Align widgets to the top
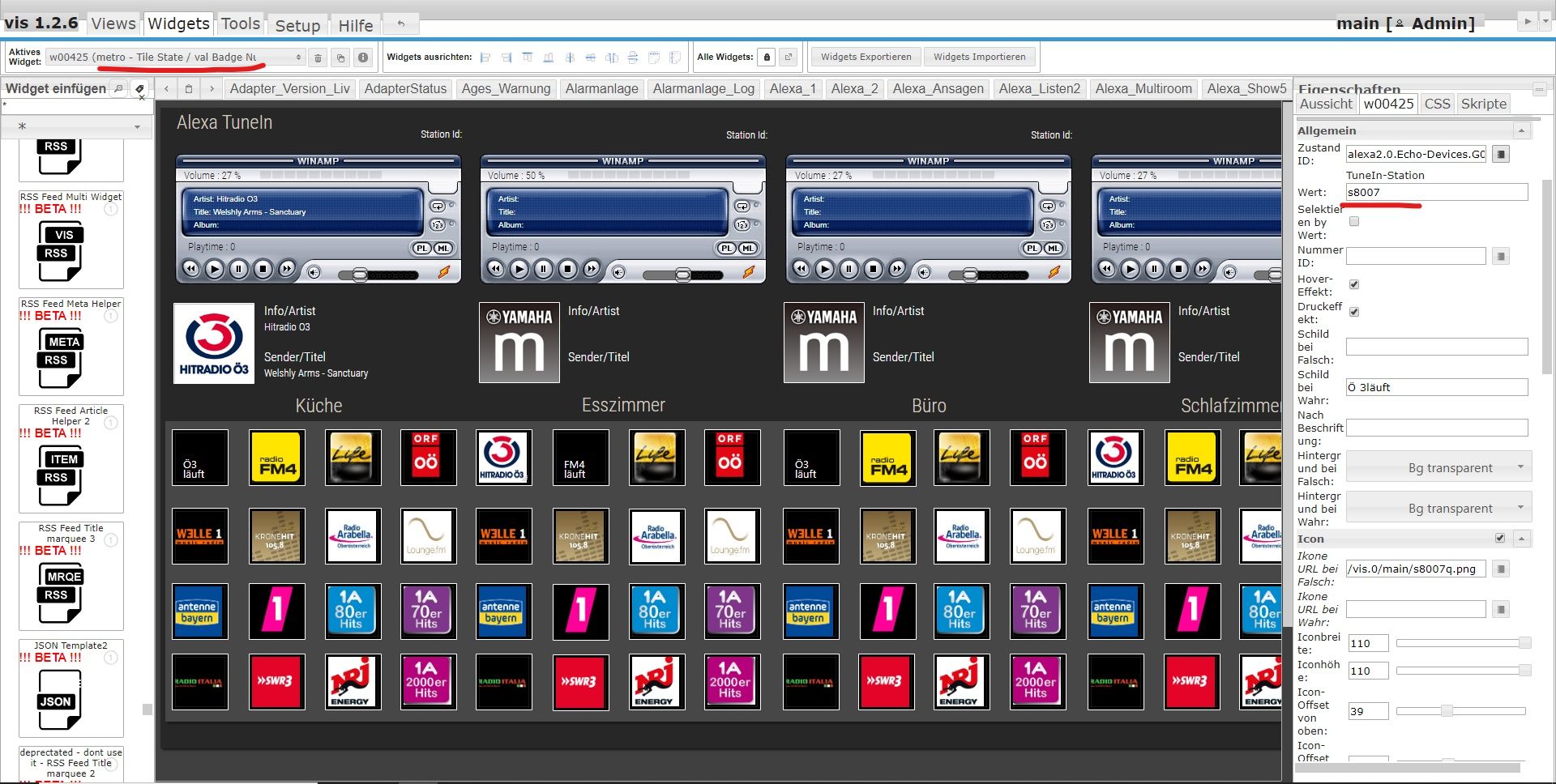The image size is (1556, 784). pos(528,58)
